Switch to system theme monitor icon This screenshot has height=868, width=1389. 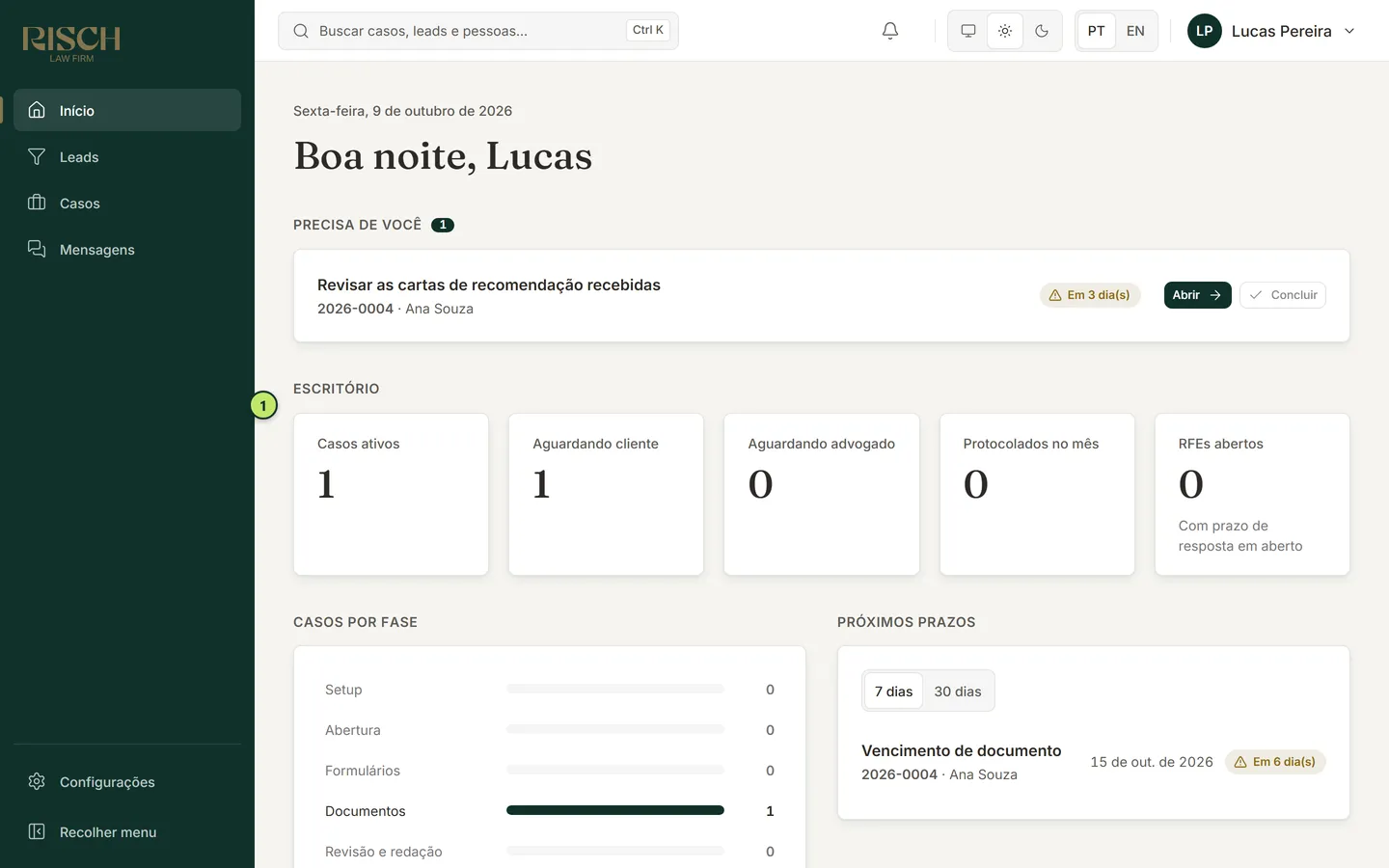[968, 31]
